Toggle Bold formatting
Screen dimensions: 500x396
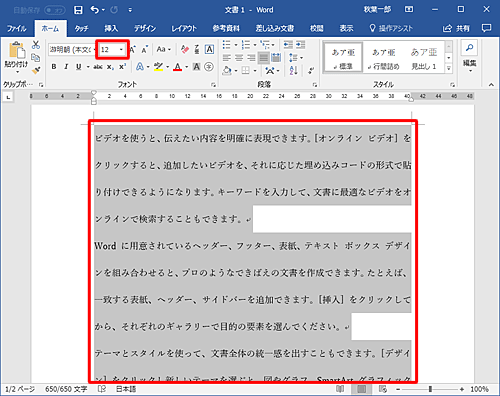click(54, 67)
